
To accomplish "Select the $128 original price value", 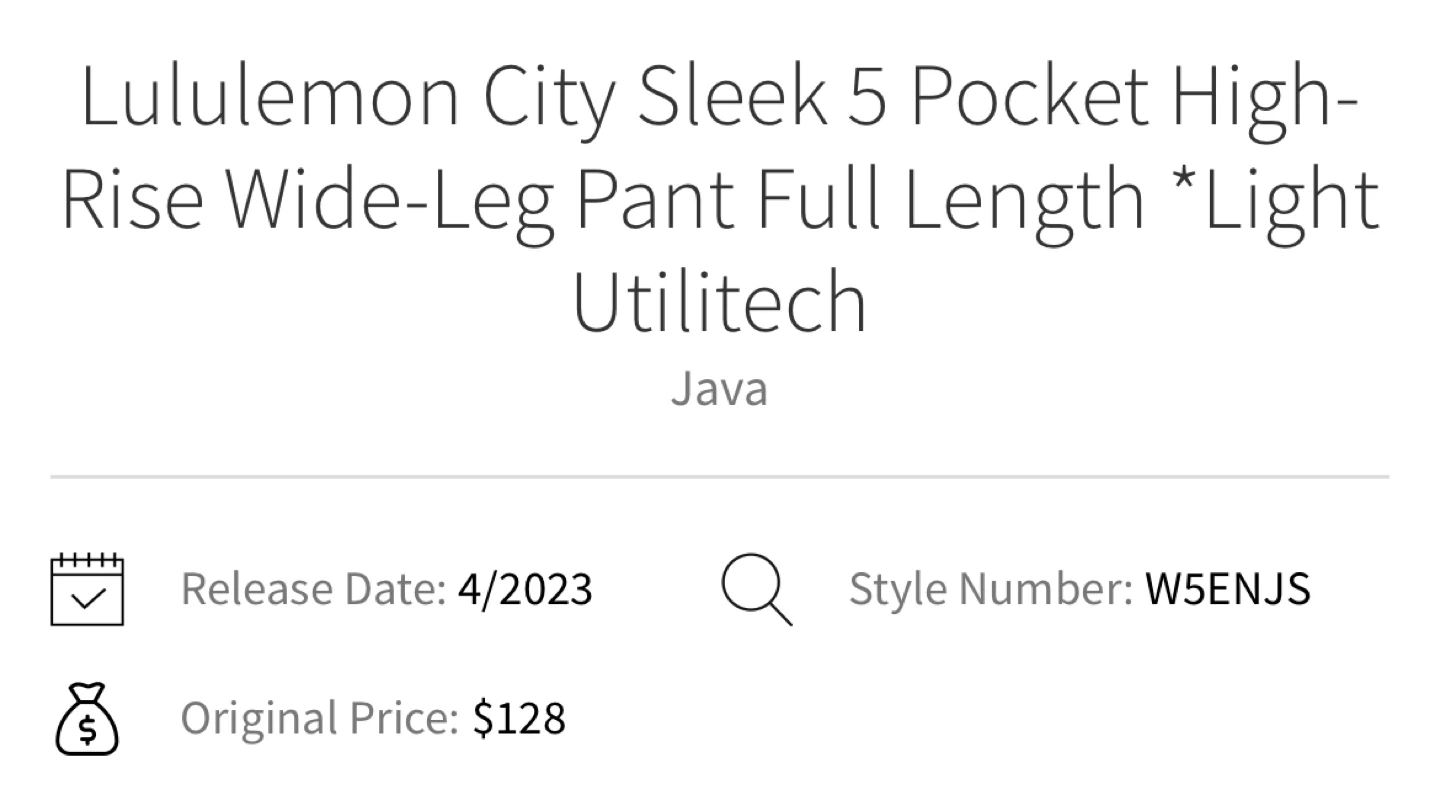I will pyautogui.click(x=520, y=718).
